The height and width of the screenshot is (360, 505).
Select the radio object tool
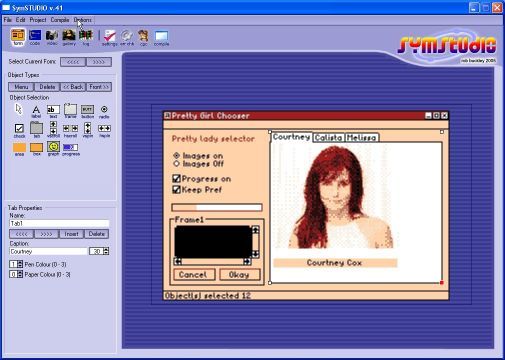[104, 111]
